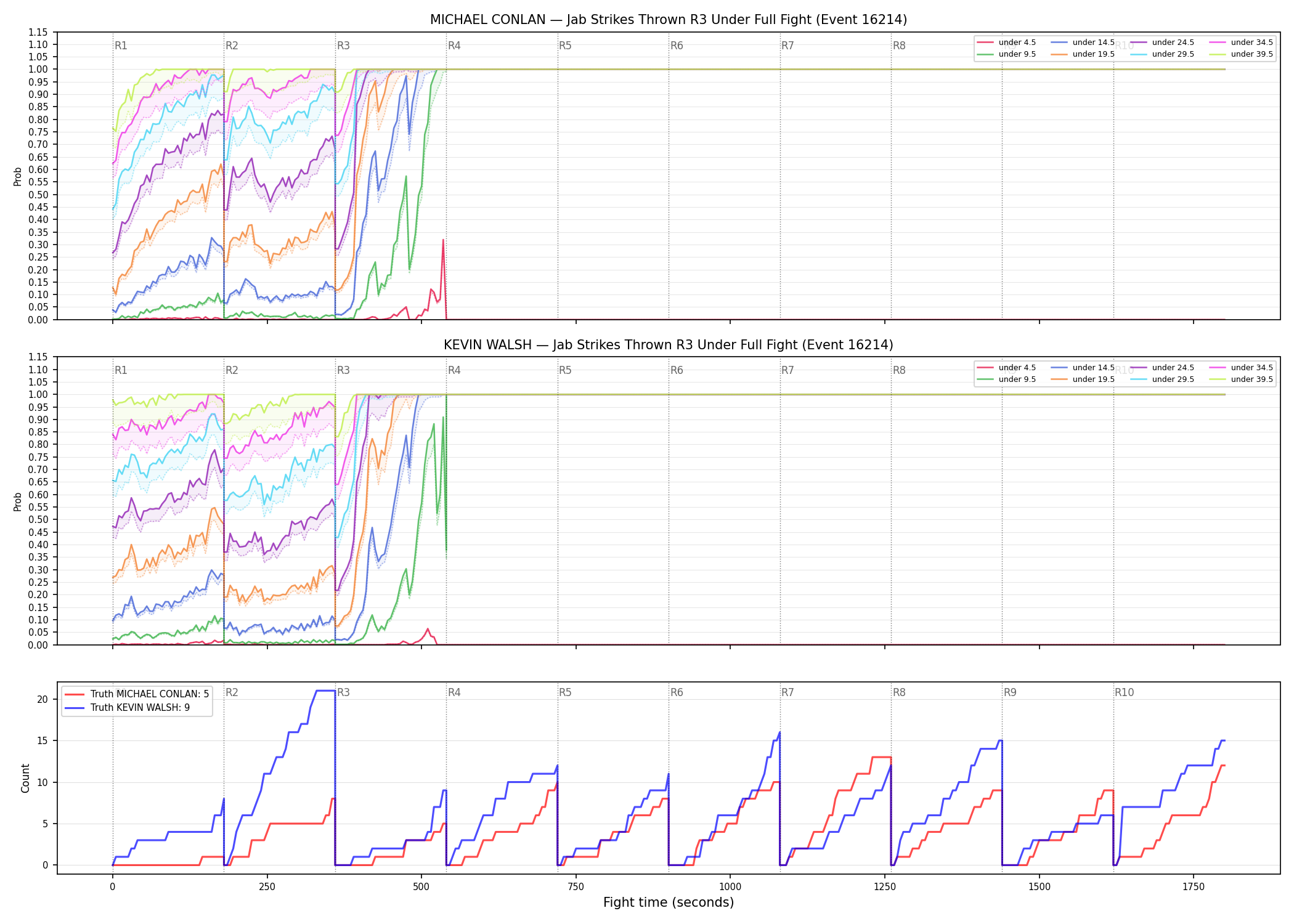
Task: Click orange line swatch for 'under 19.5' in Walsh legend
Action: click(x=1059, y=379)
